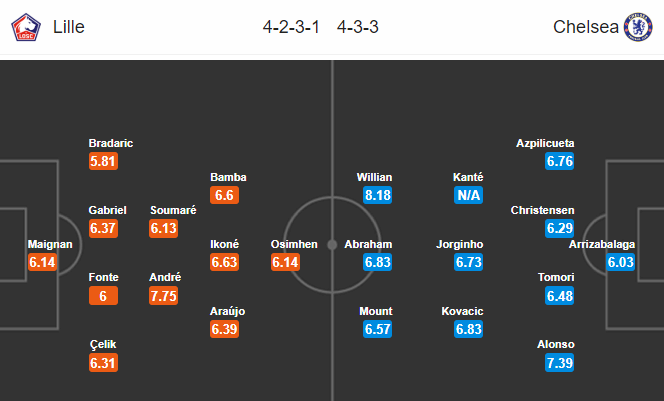This screenshot has width=664, height=401.
Task: Click the 4-3-3 formation label
Action: pos(357,27)
